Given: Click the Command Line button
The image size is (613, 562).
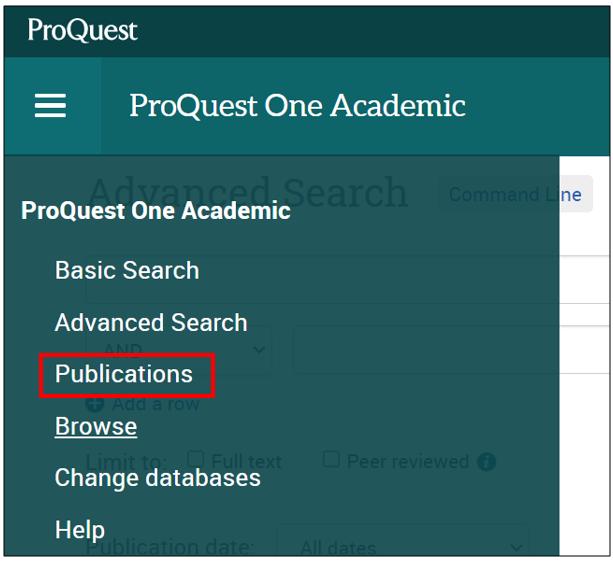Looking at the screenshot, I should [515, 194].
